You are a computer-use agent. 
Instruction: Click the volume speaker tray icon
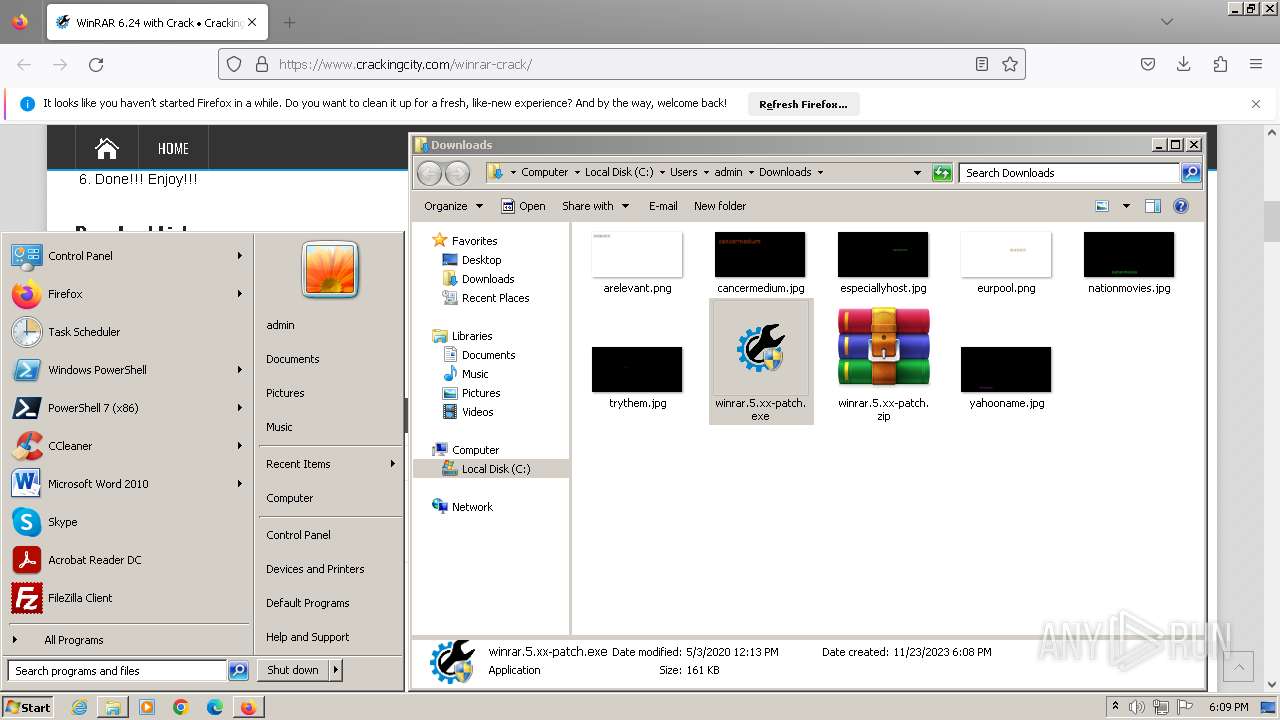pyautogui.click(x=1137, y=707)
